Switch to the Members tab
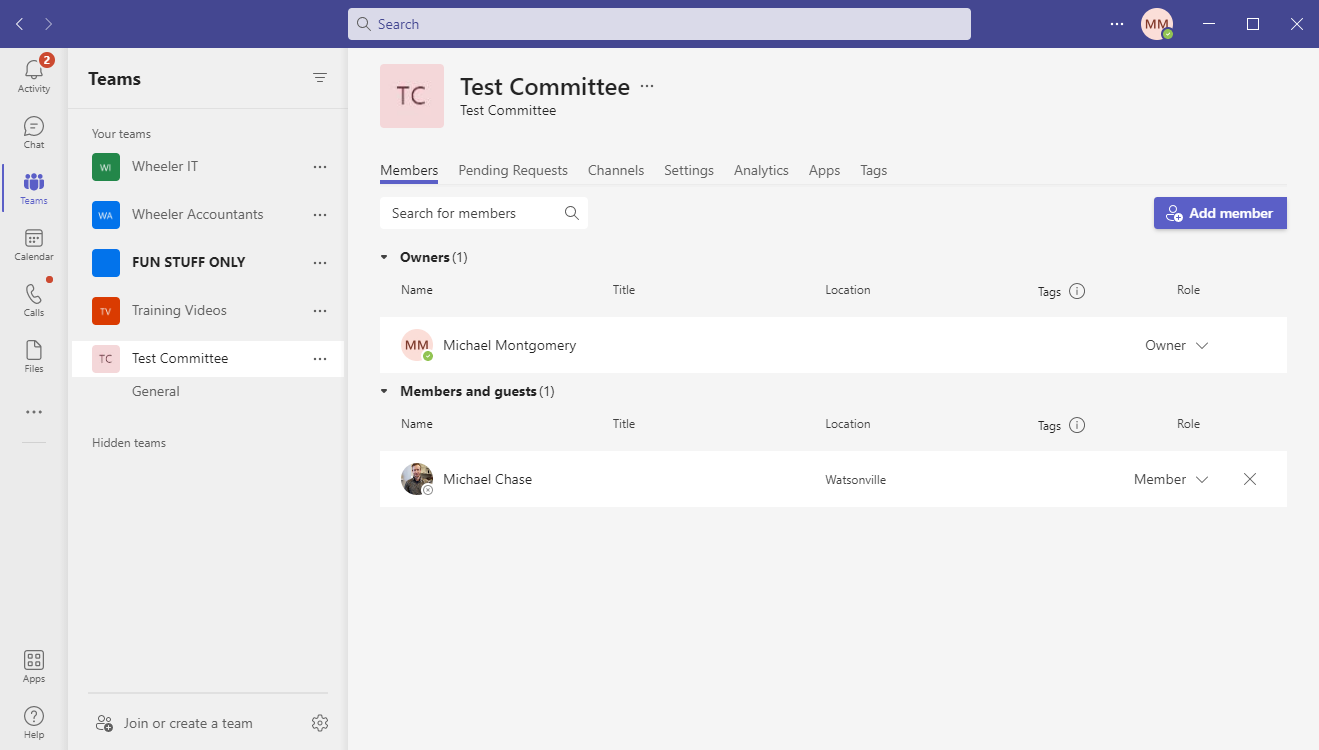This screenshot has width=1319, height=750. tap(409, 170)
